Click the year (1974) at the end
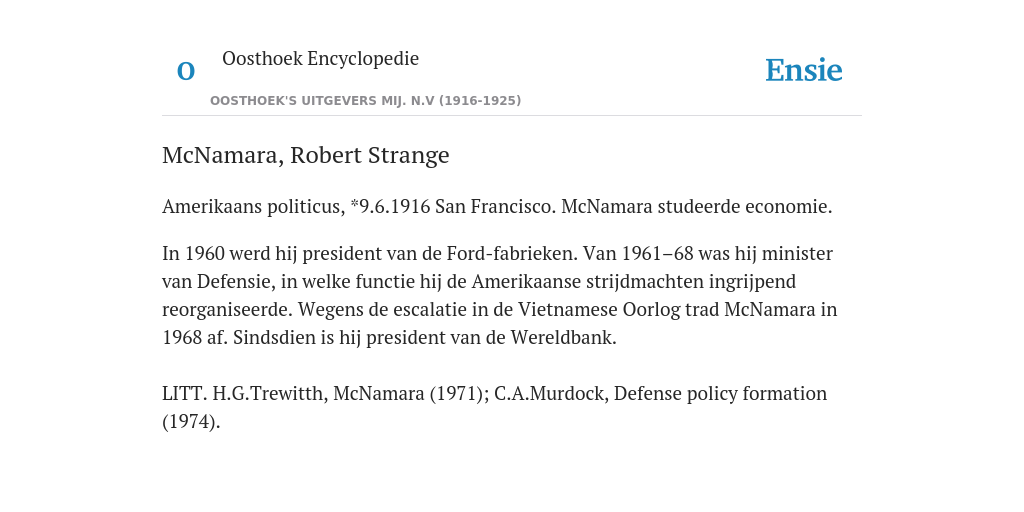The image size is (1024, 512). [191, 422]
